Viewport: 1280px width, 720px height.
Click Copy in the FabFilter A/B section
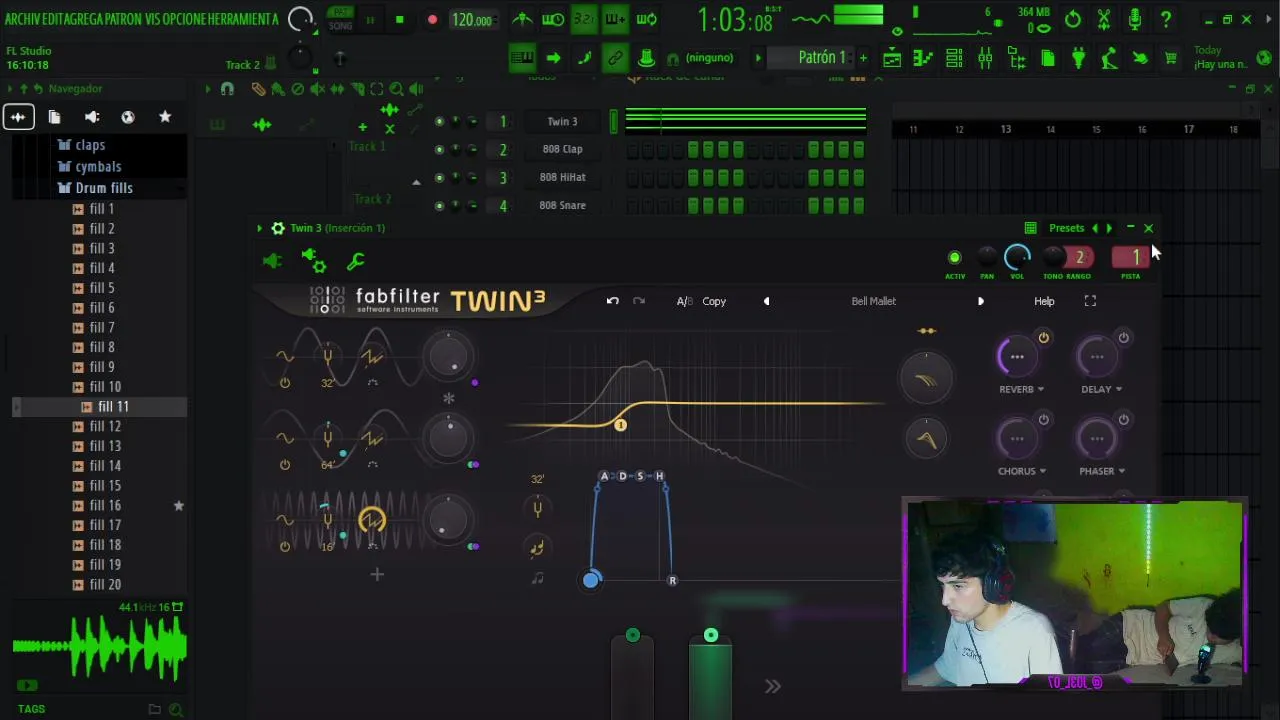714,301
